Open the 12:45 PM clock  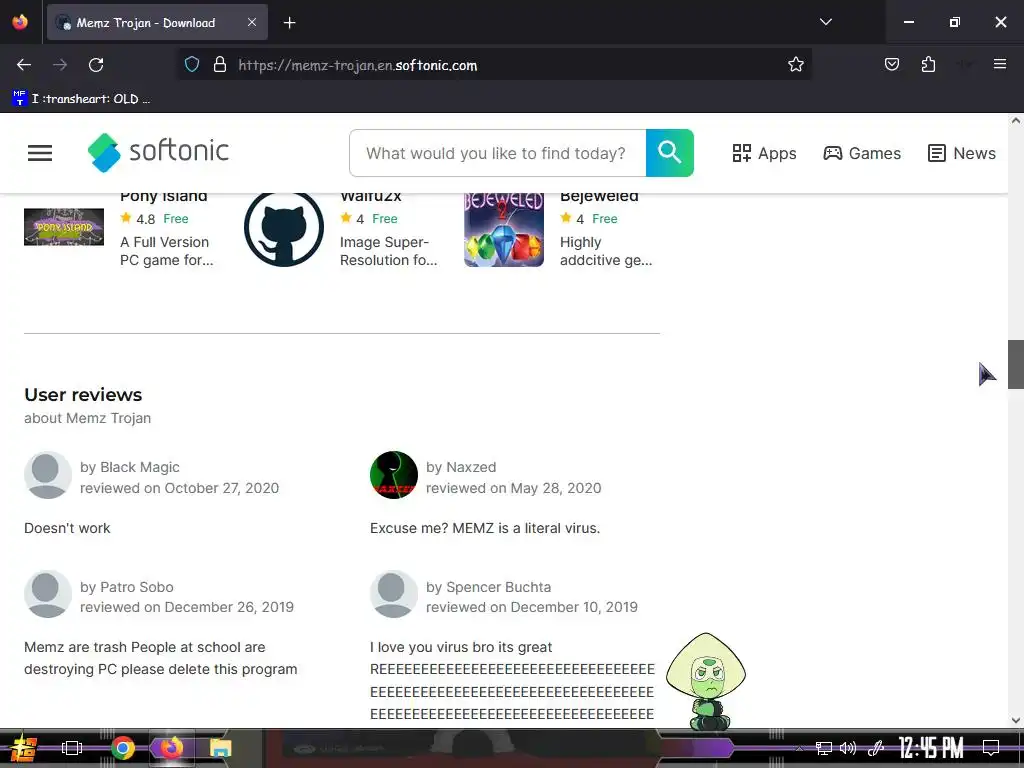point(931,748)
